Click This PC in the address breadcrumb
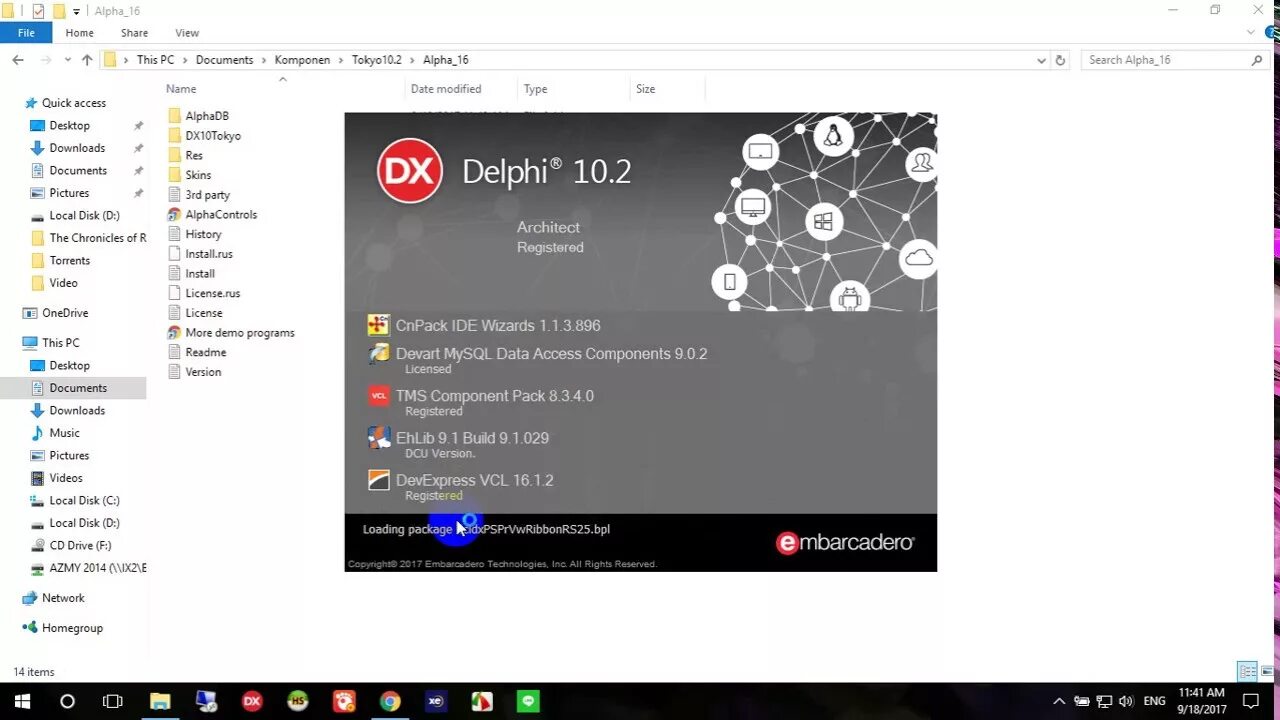This screenshot has height=720, width=1280. [155, 60]
